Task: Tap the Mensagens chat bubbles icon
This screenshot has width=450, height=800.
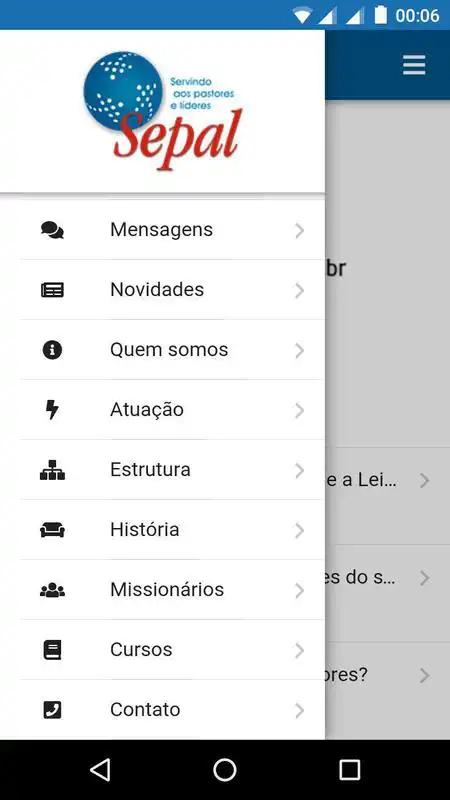Action: click(52, 230)
